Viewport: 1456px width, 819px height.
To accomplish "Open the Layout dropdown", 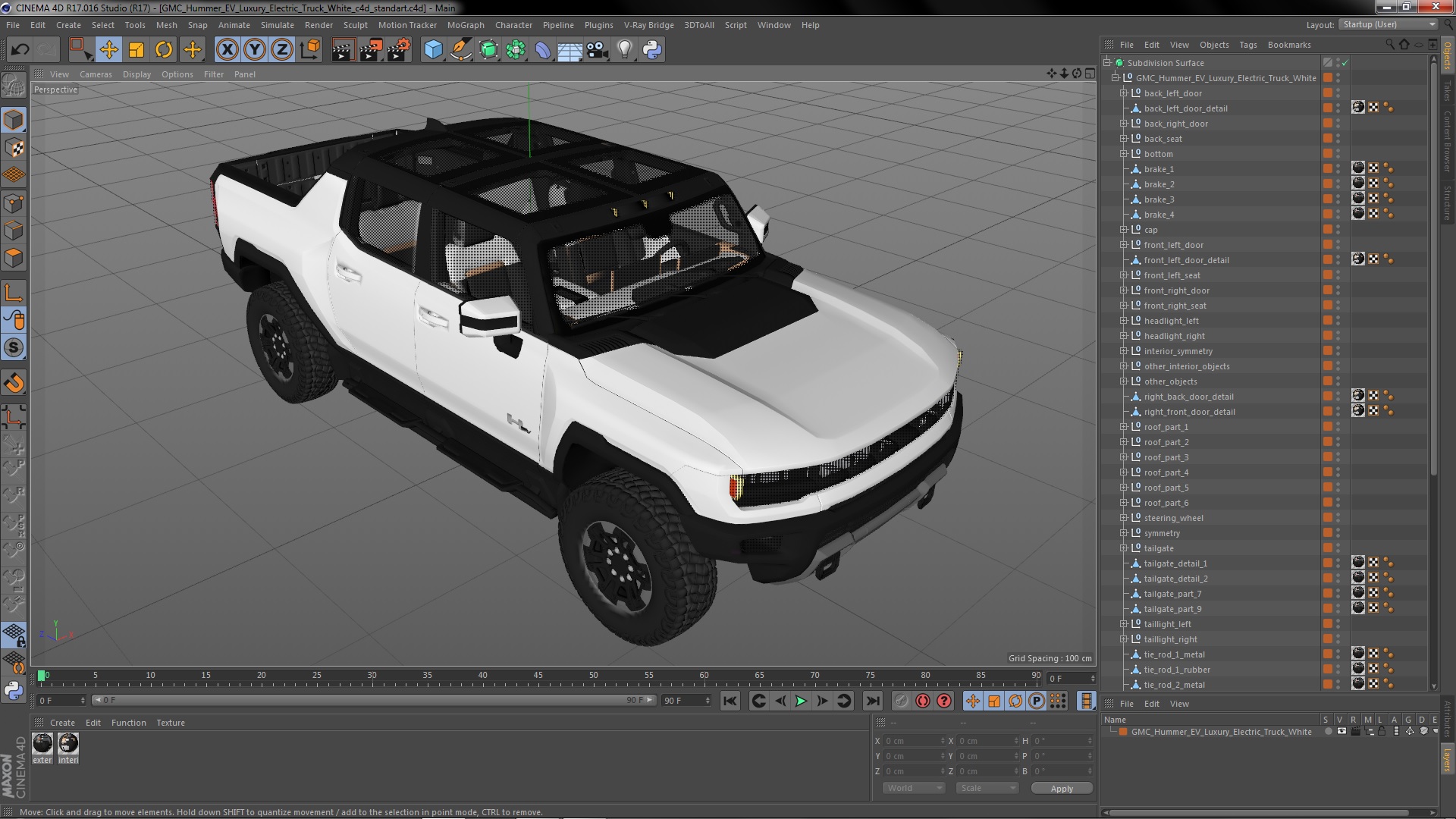I will 1388,24.
